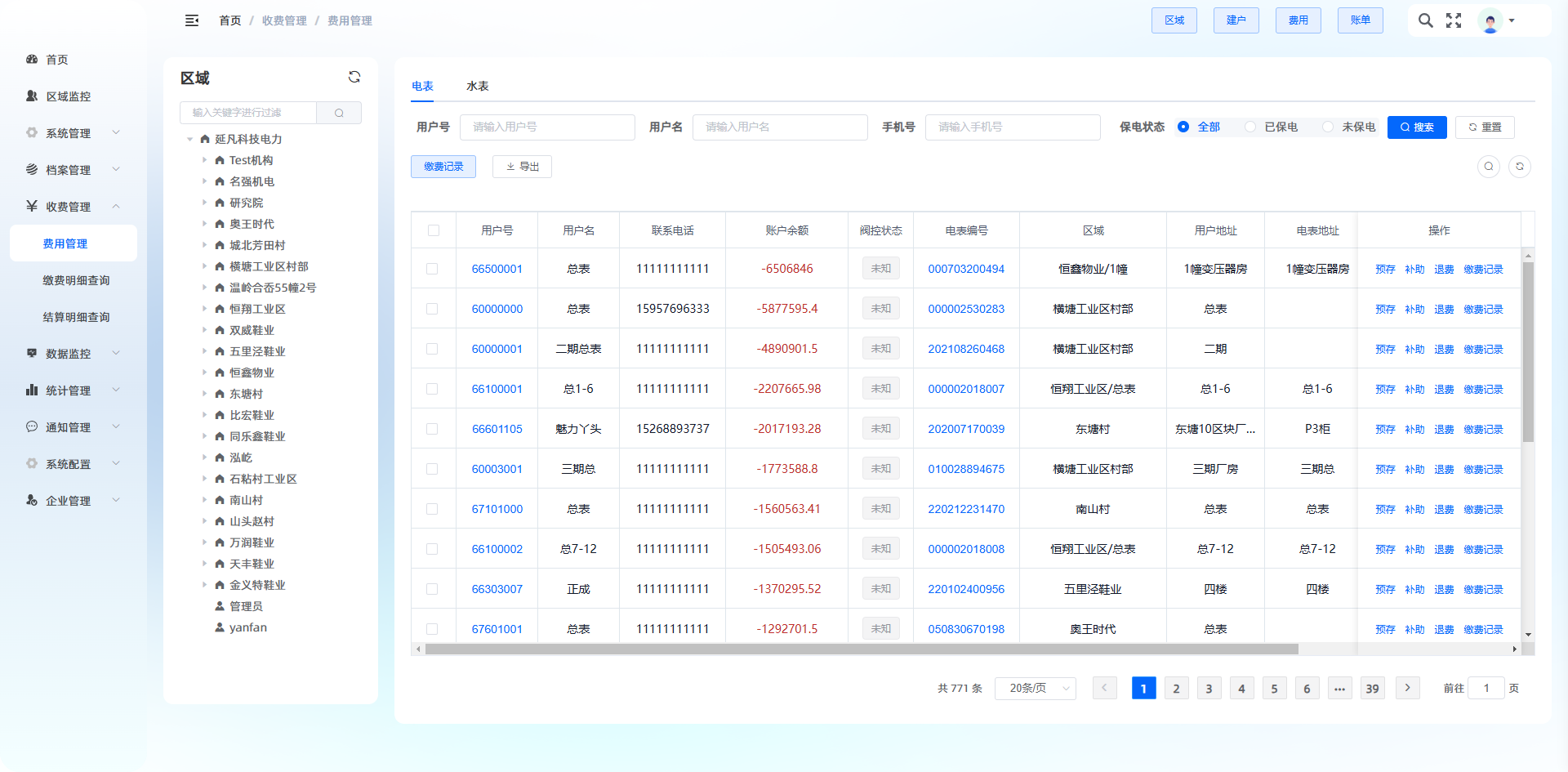Click the region filter search icon button

coord(339,113)
